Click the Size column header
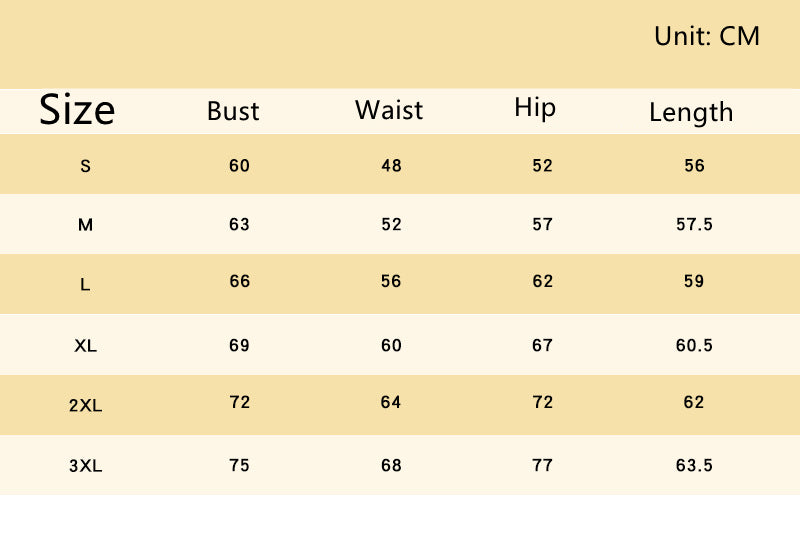 (77, 110)
